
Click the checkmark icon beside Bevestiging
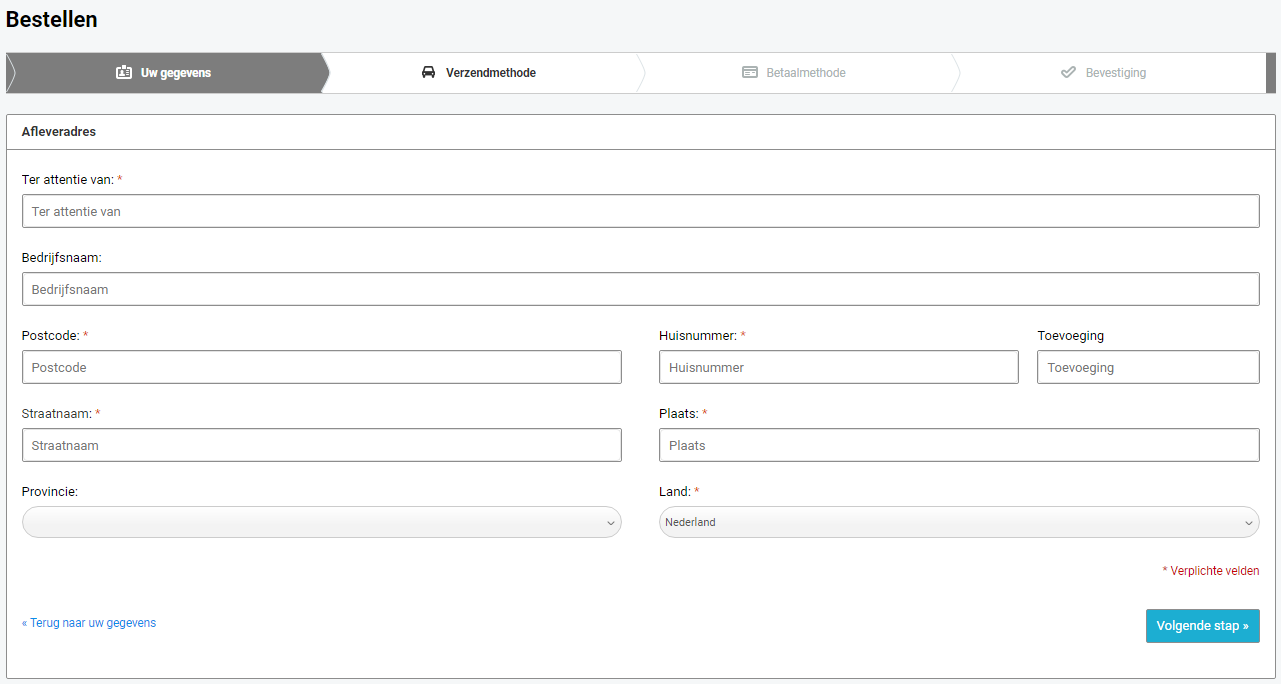(x=1068, y=73)
